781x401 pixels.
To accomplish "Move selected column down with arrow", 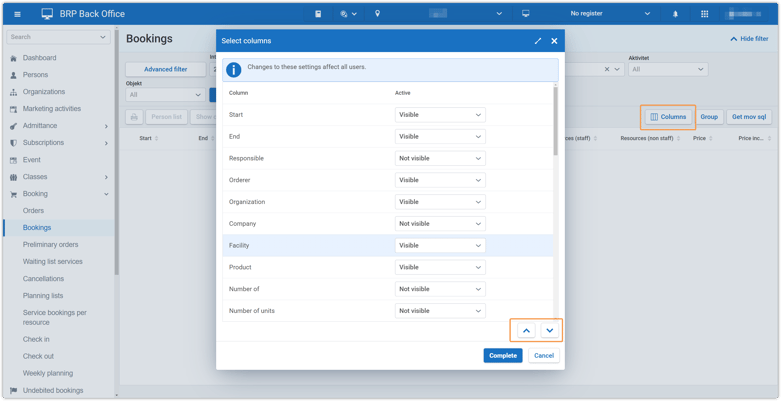I will 550,330.
